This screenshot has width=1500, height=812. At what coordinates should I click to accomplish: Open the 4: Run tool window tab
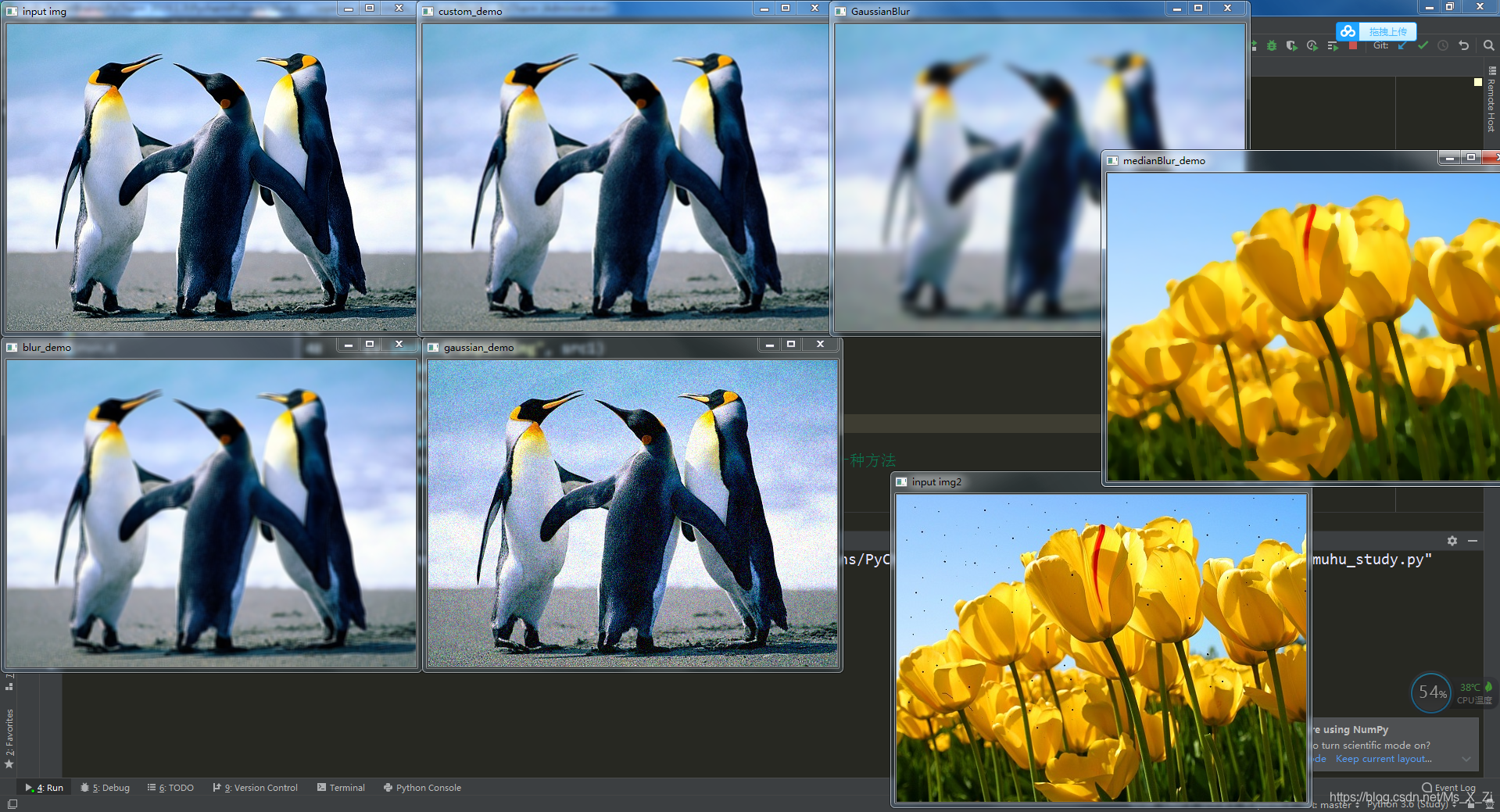(45, 788)
